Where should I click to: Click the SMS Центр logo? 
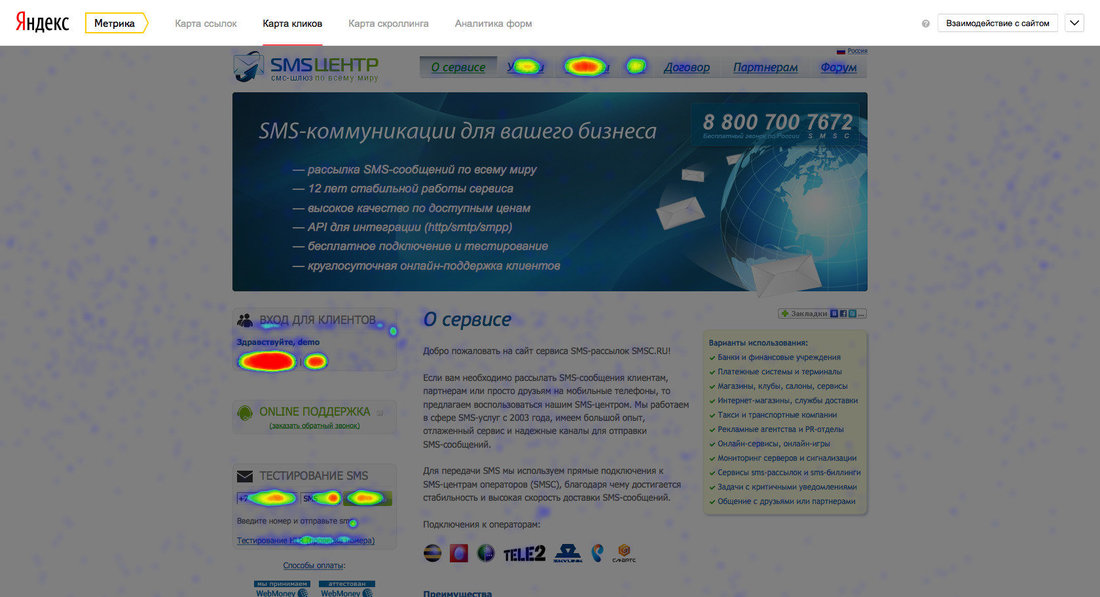click(x=307, y=67)
